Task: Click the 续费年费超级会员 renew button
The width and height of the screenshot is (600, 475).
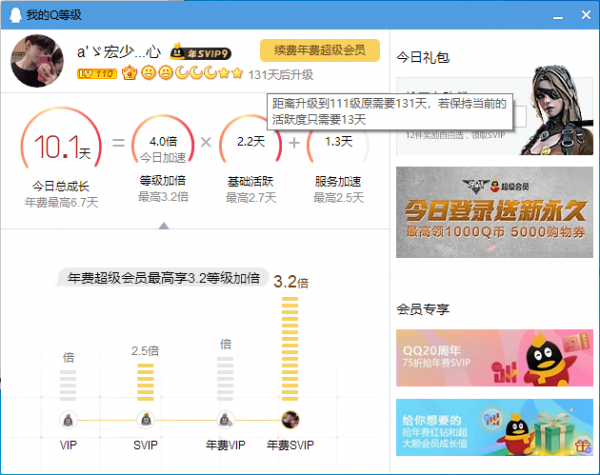Action: tap(320, 50)
